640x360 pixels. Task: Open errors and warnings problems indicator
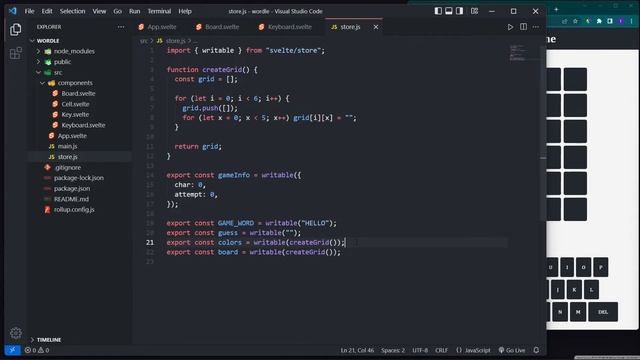point(37,350)
